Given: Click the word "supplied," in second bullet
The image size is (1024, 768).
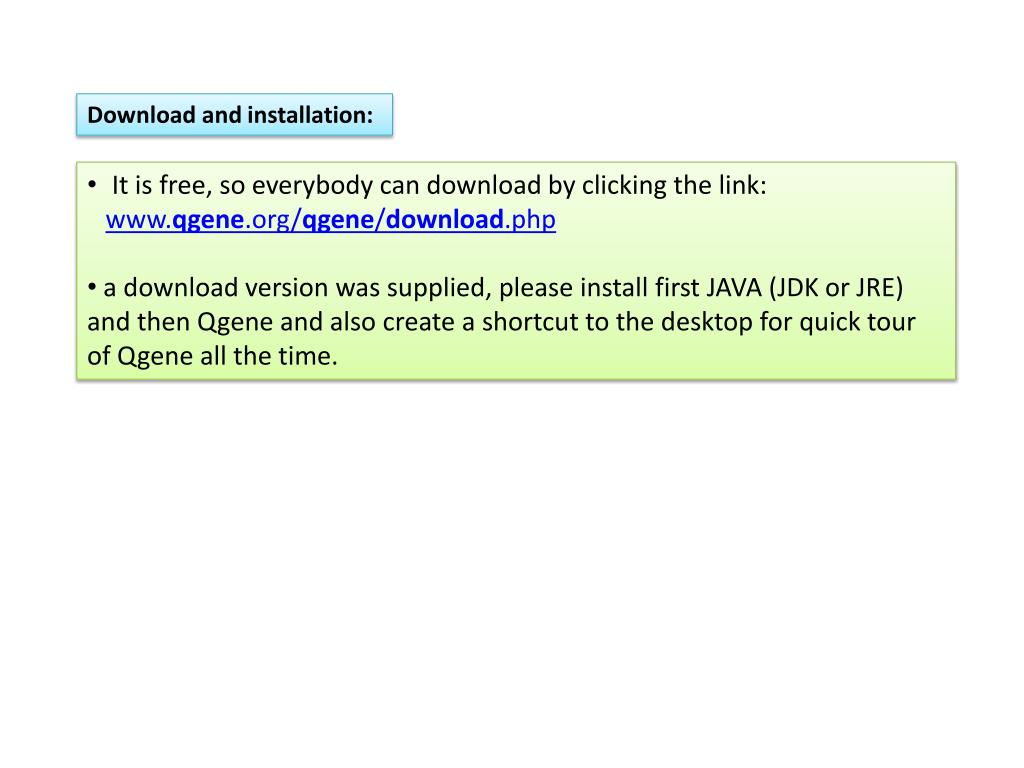Looking at the screenshot, I should click(x=448, y=289).
